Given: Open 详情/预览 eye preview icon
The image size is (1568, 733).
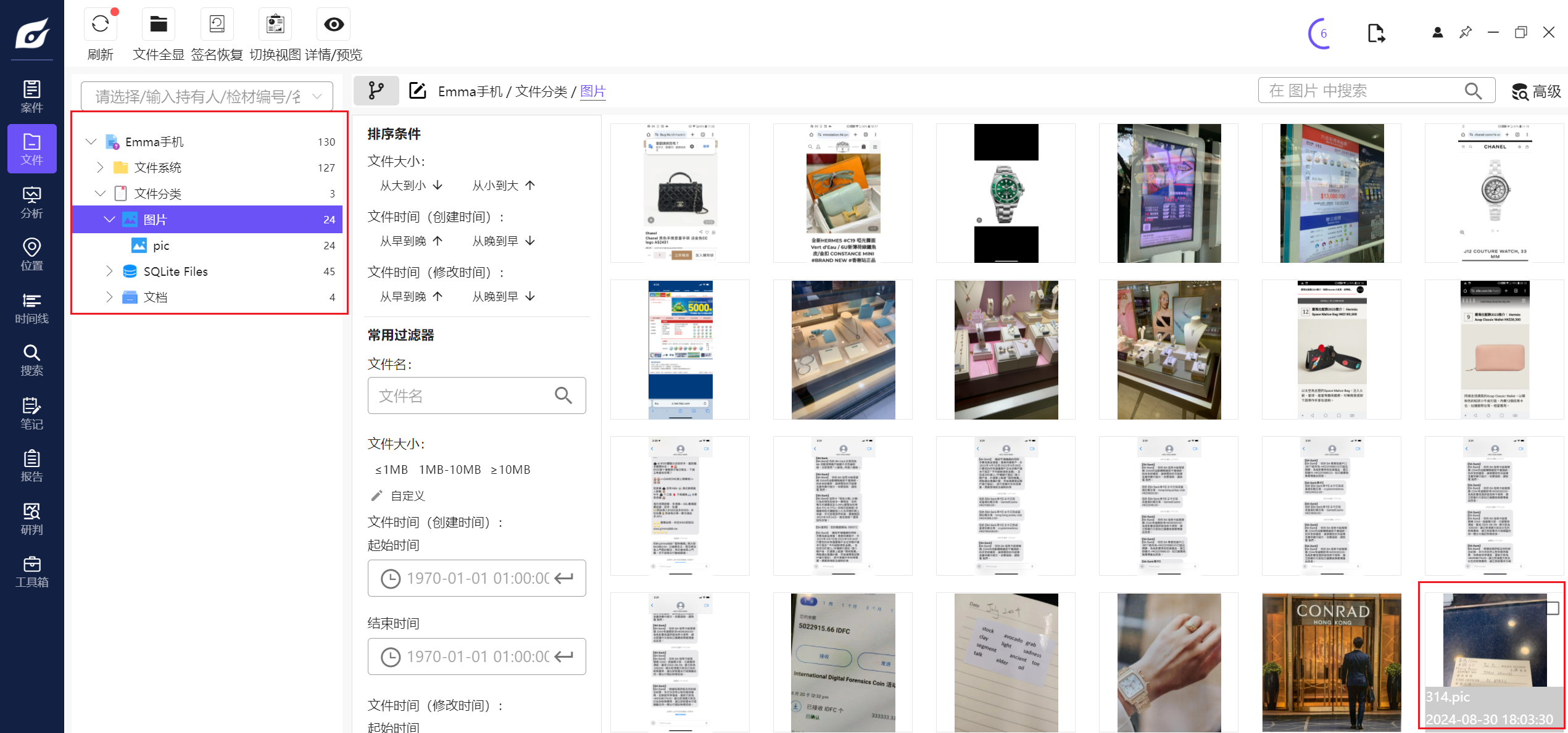Looking at the screenshot, I should click(x=334, y=25).
